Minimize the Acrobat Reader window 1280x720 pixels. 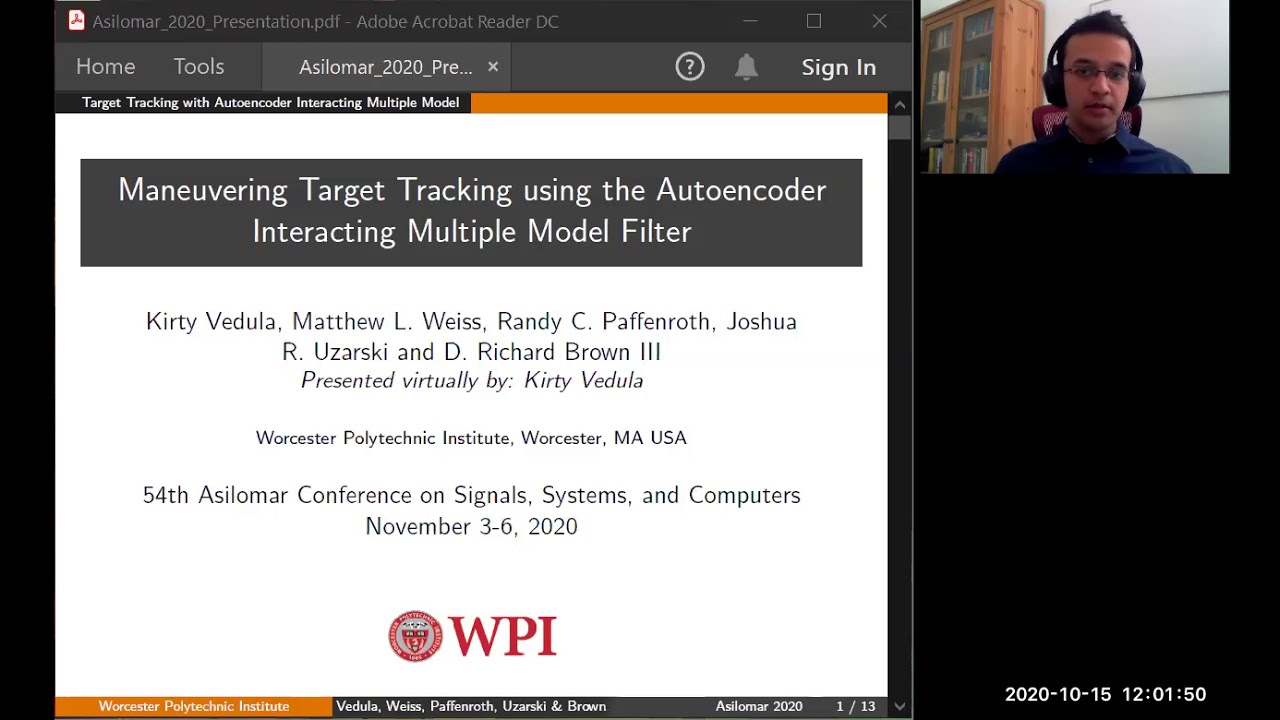751,21
